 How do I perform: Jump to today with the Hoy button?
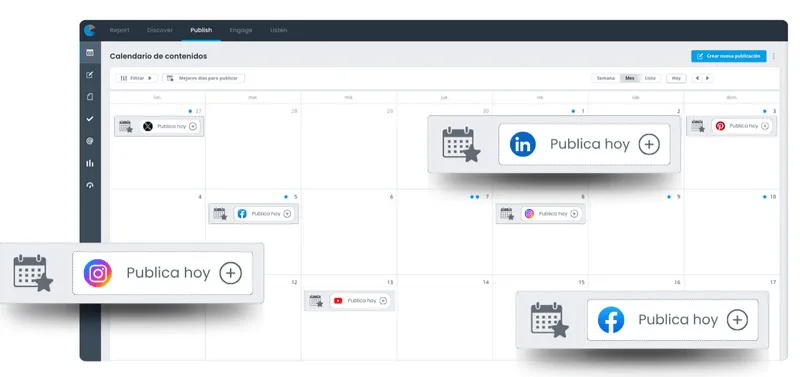click(x=676, y=78)
